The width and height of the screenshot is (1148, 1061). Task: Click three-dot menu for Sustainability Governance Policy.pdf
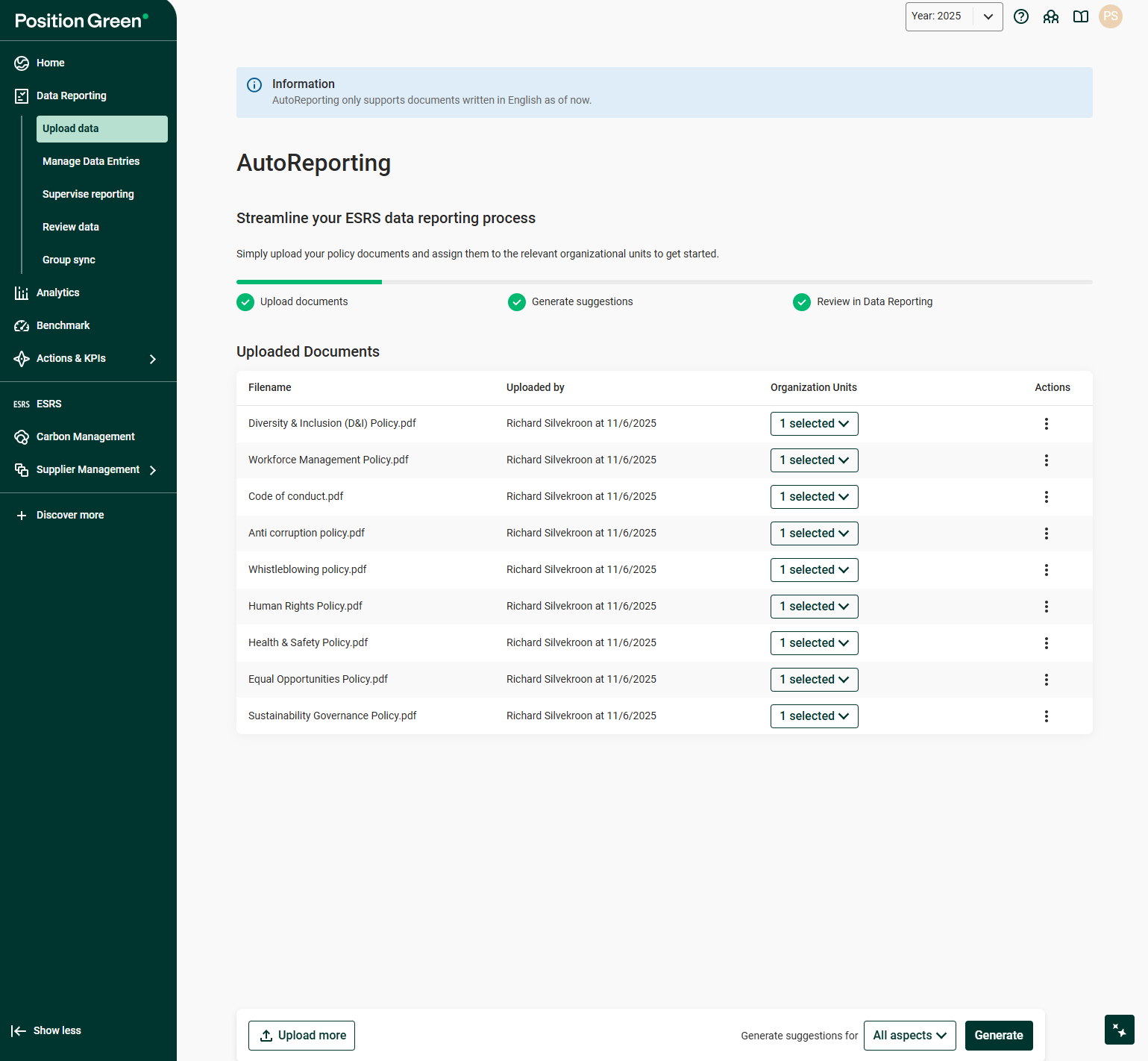click(x=1047, y=716)
